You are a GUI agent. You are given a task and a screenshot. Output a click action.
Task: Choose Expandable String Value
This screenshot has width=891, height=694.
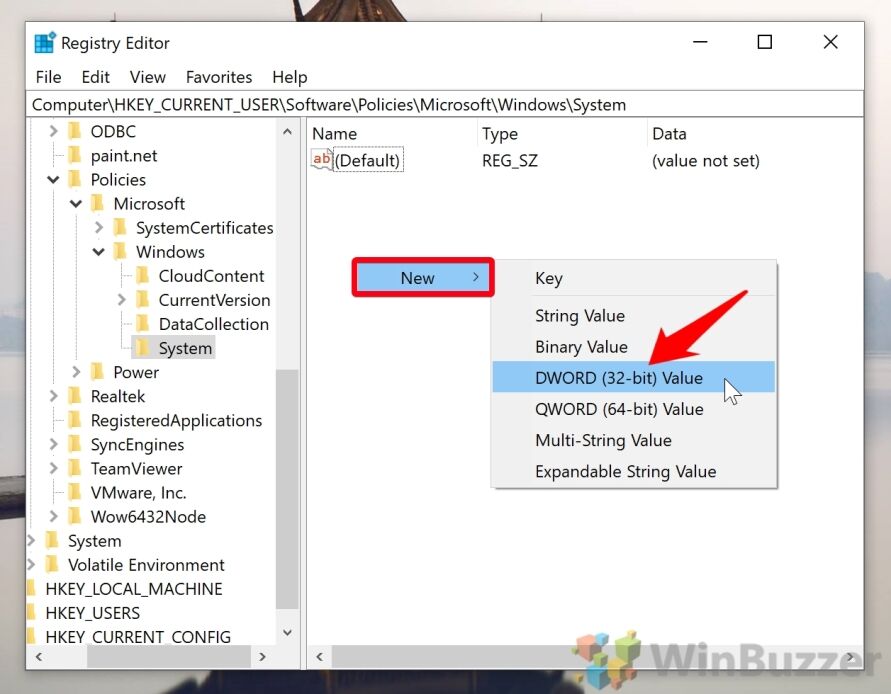634,471
